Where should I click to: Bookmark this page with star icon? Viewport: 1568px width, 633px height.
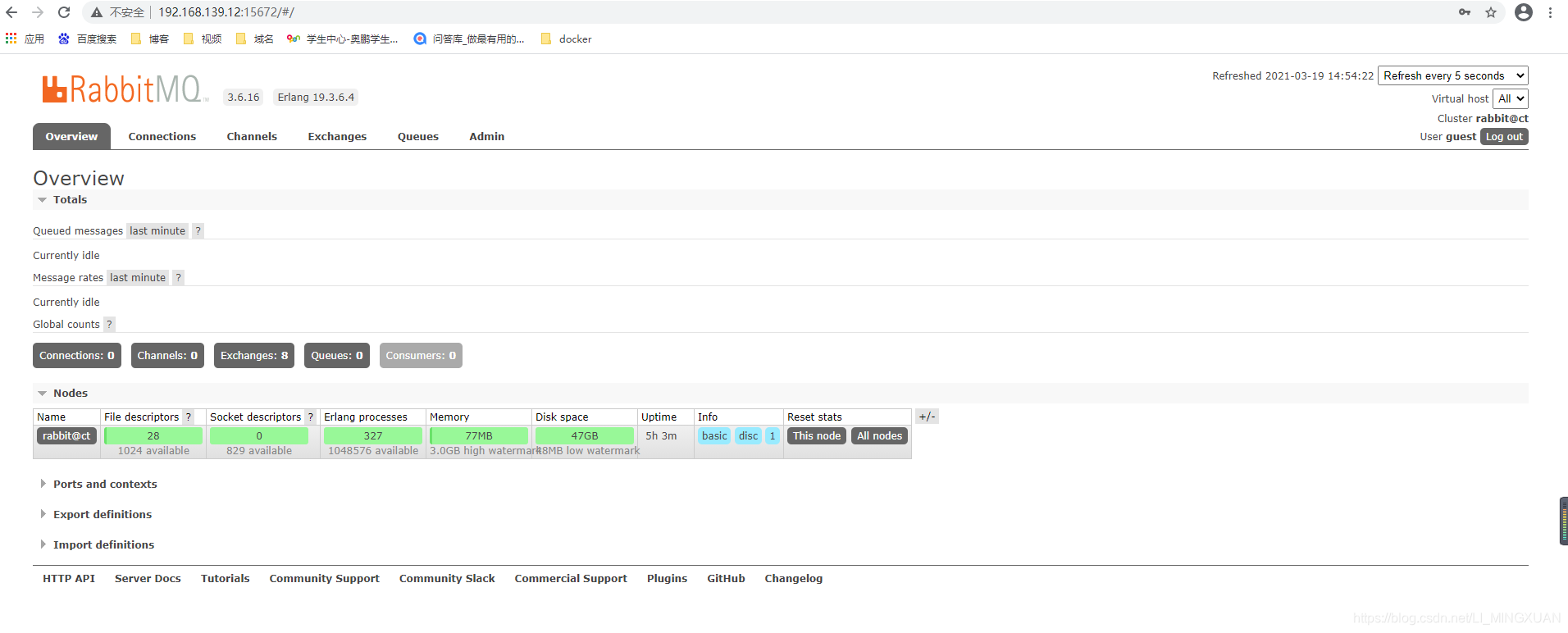tap(1491, 12)
